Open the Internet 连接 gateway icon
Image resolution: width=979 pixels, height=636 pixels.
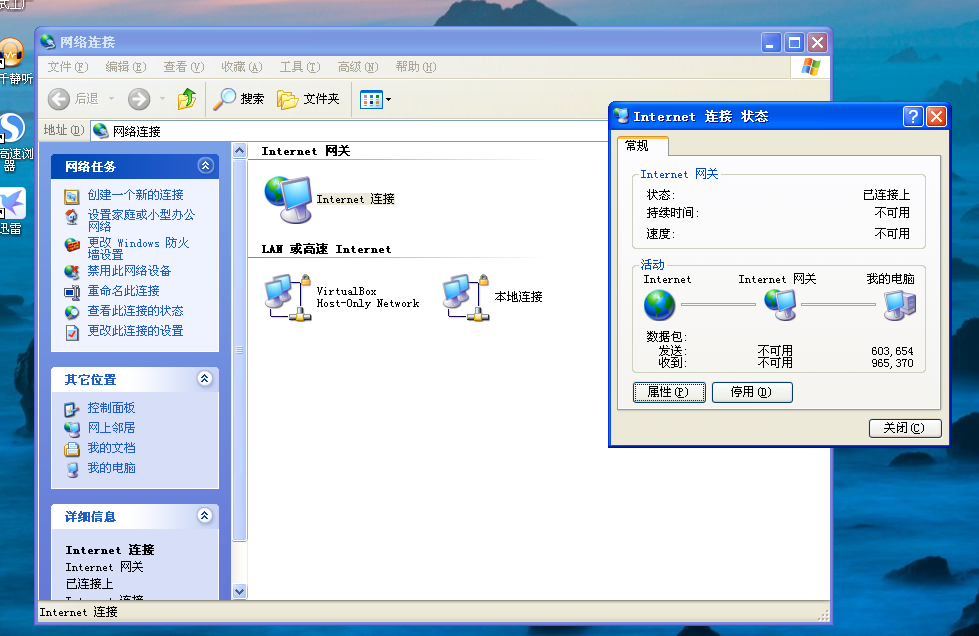pyautogui.click(x=288, y=198)
